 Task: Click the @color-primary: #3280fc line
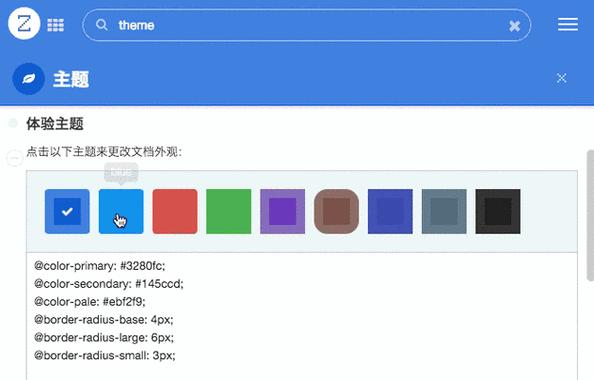[x=100, y=266]
